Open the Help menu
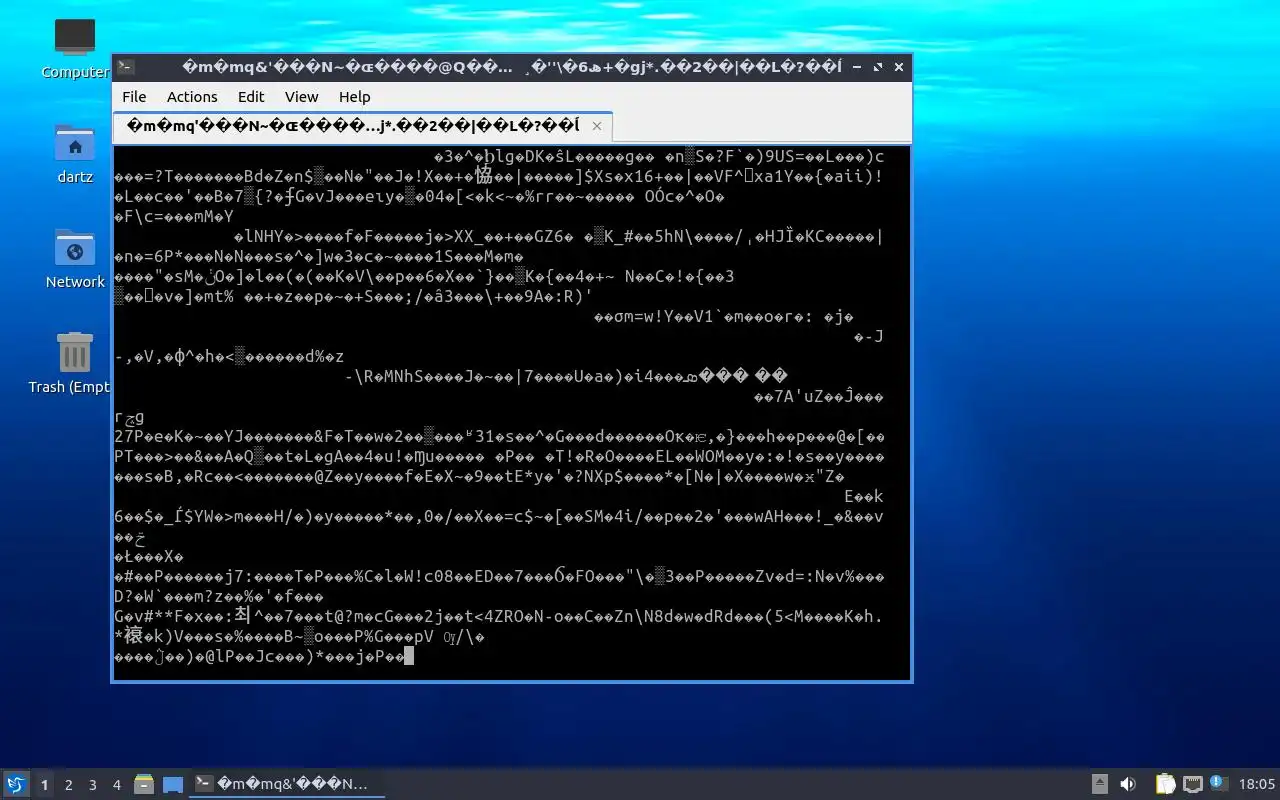The height and width of the screenshot is (800, 1280). [x=354, y=97]
